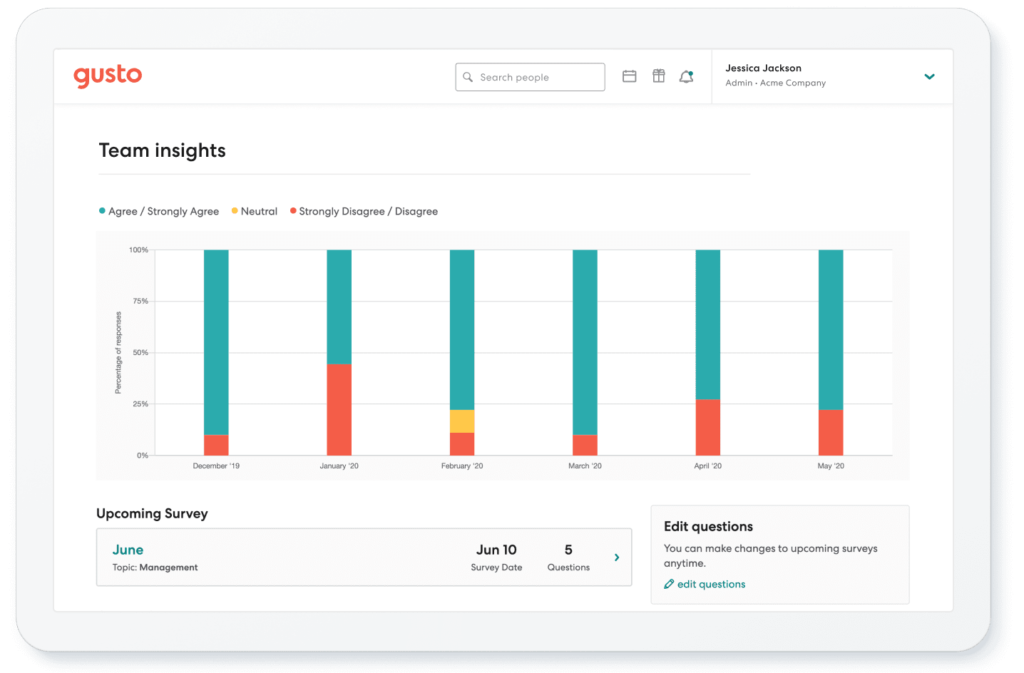
Task: Click the search magnifier icon
Action: [468, 76]
